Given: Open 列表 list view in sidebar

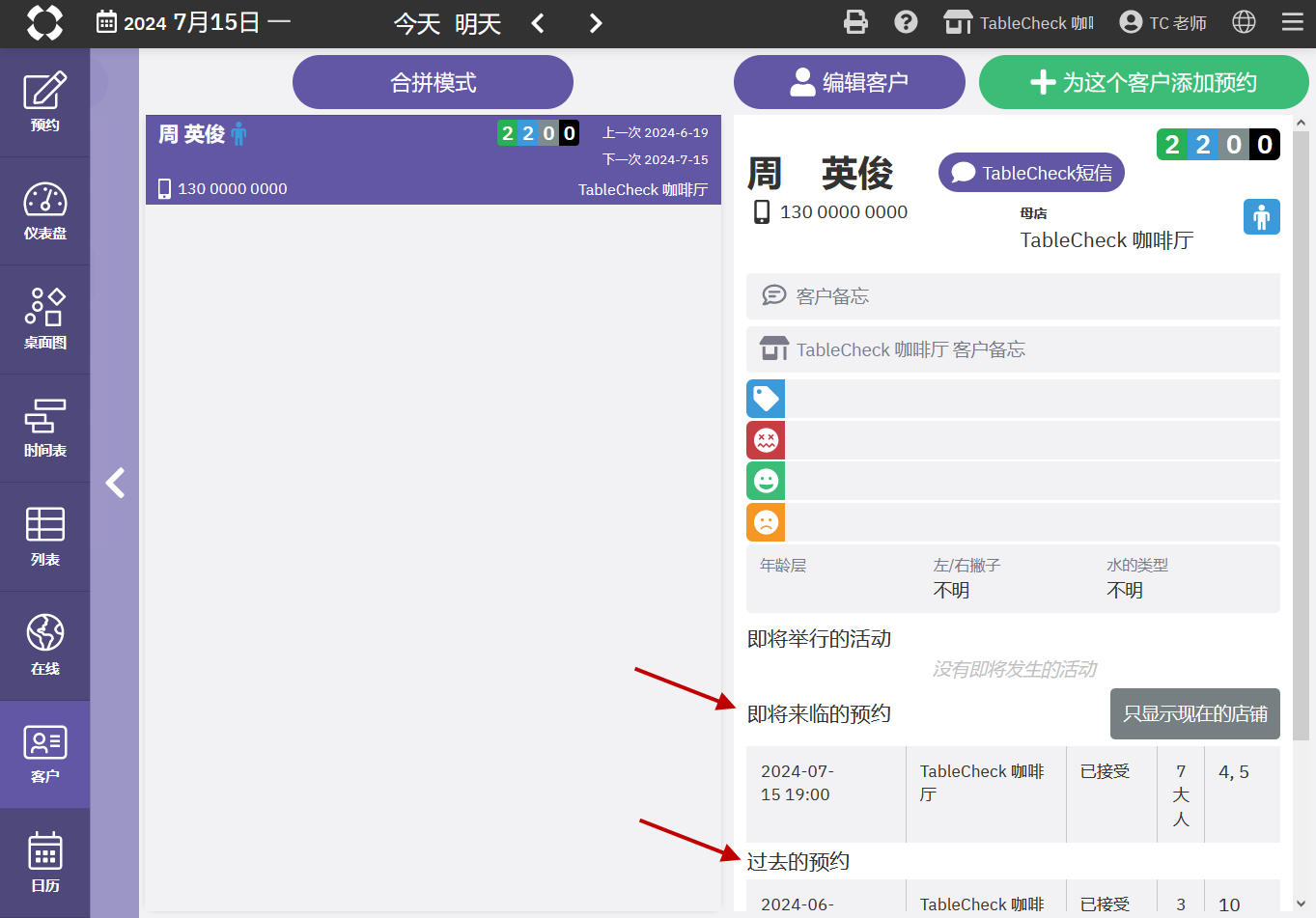Looking at the screenshot, I should [44, 537].
